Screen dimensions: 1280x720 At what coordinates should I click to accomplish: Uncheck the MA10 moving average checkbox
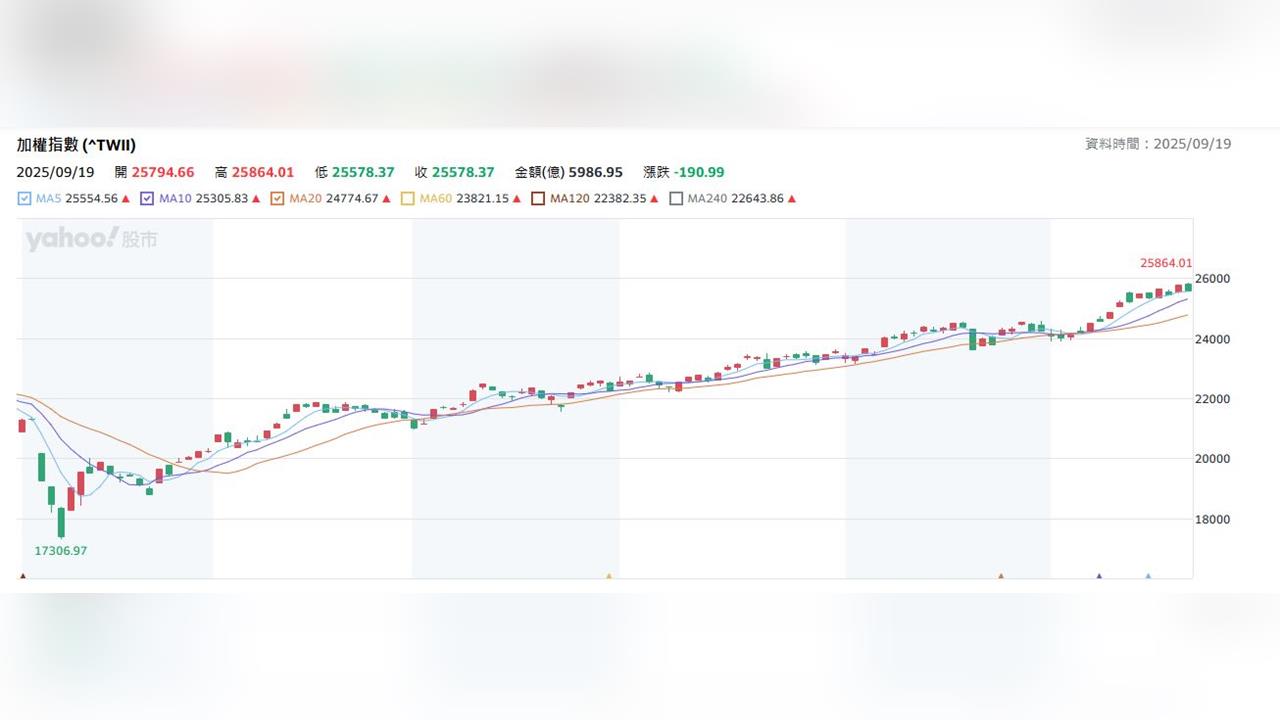pyautogui.click(x=147, y=198)
